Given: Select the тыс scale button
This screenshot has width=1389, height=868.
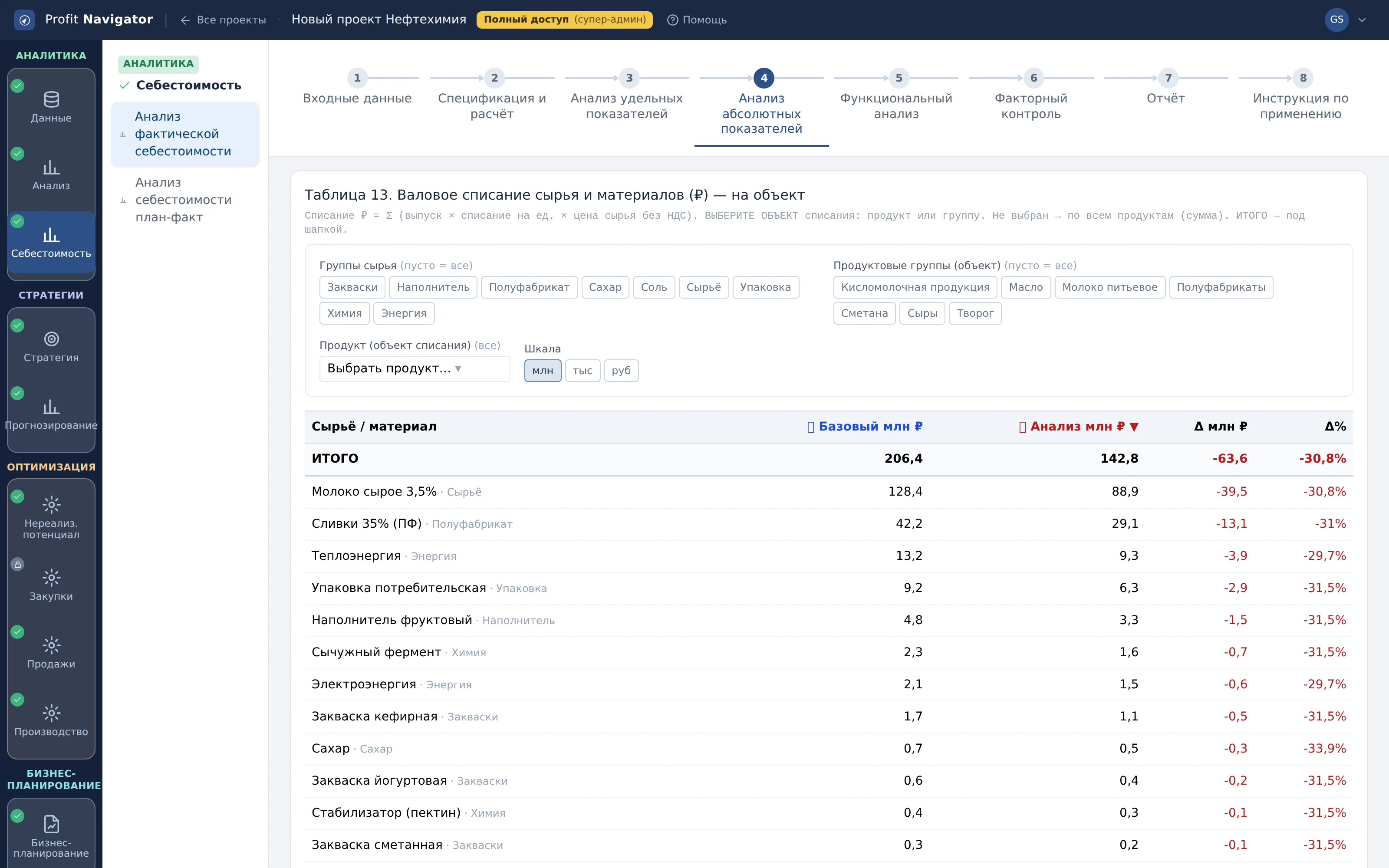Looking at the screenshot, I should [x=582, y=371].
